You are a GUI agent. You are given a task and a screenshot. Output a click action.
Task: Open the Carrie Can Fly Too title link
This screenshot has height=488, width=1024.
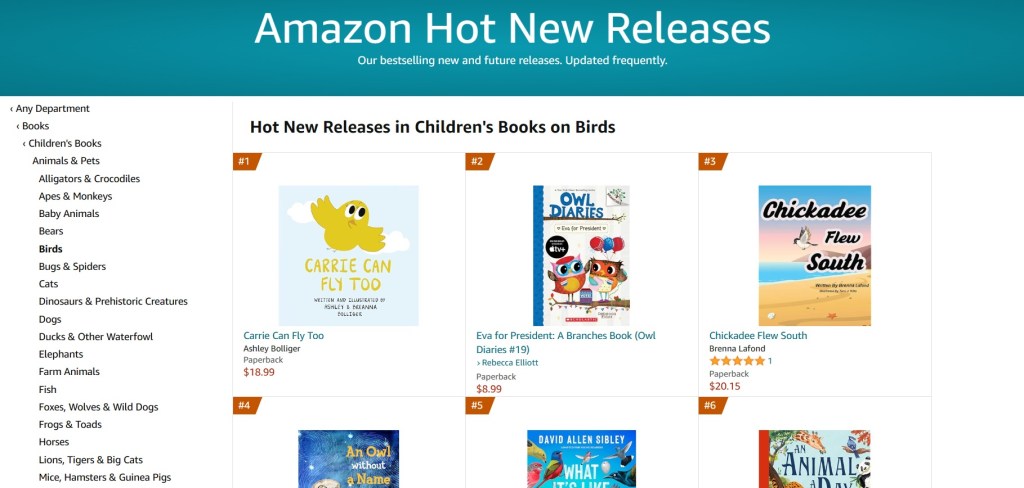click(283, 336)
